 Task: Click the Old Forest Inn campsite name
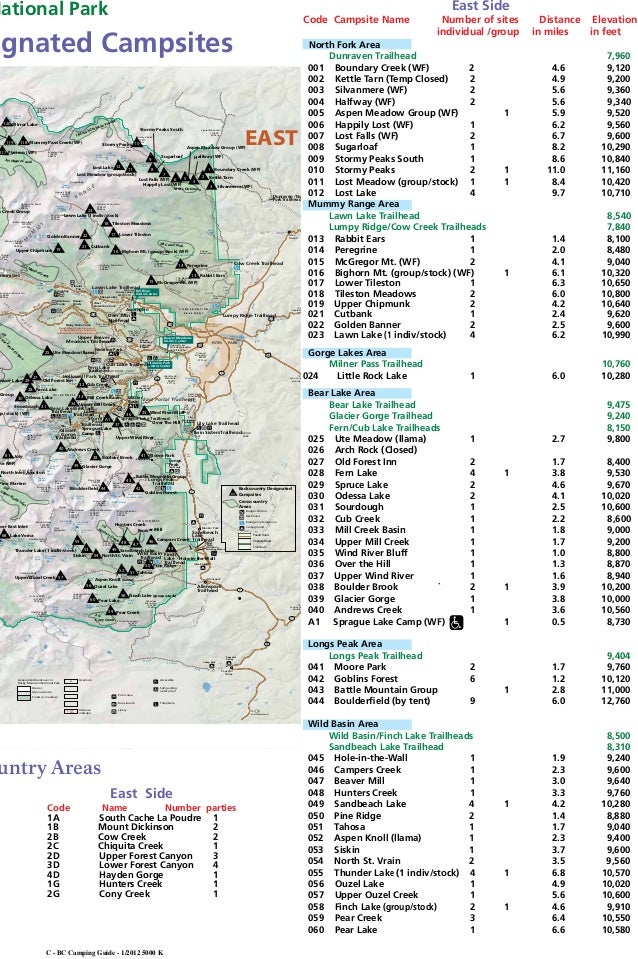(365, 462)
